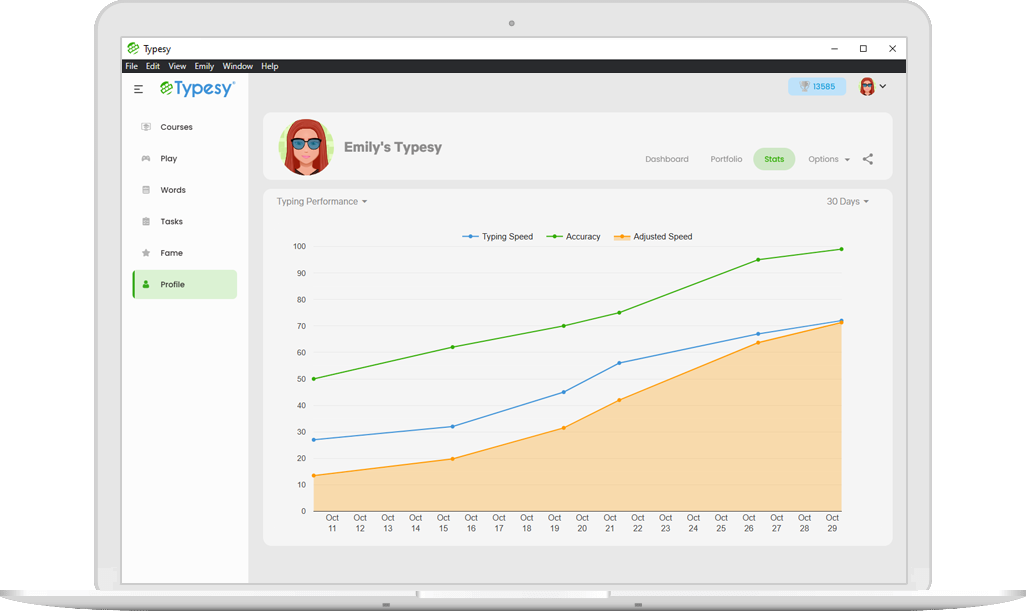Click the Courses icon in sidebar
1026x611 pixels.
click(146, 127)
